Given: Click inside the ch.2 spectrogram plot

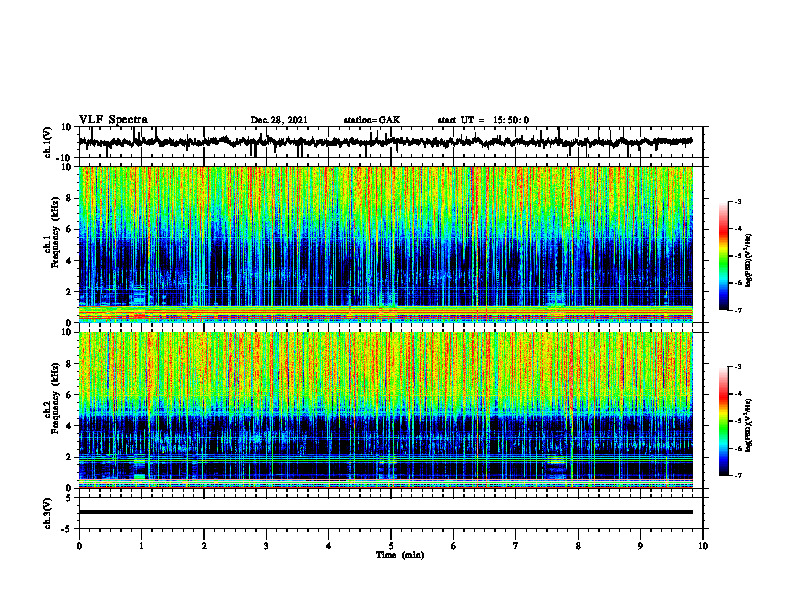Looking at the screenshot, I should pos(386,410).
